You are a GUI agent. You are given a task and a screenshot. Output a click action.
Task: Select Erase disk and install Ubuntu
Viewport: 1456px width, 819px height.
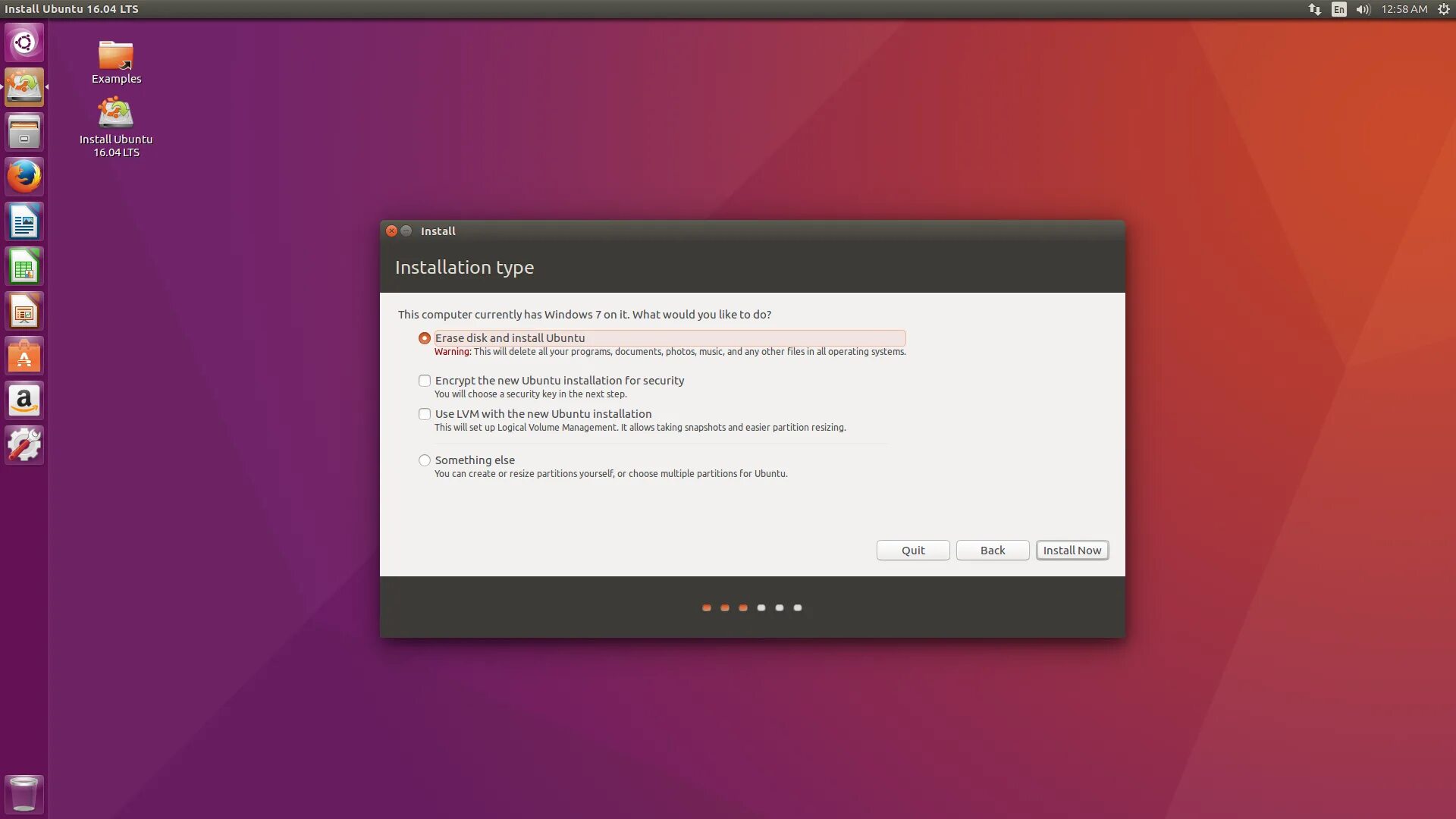click(x=425, y=338)
